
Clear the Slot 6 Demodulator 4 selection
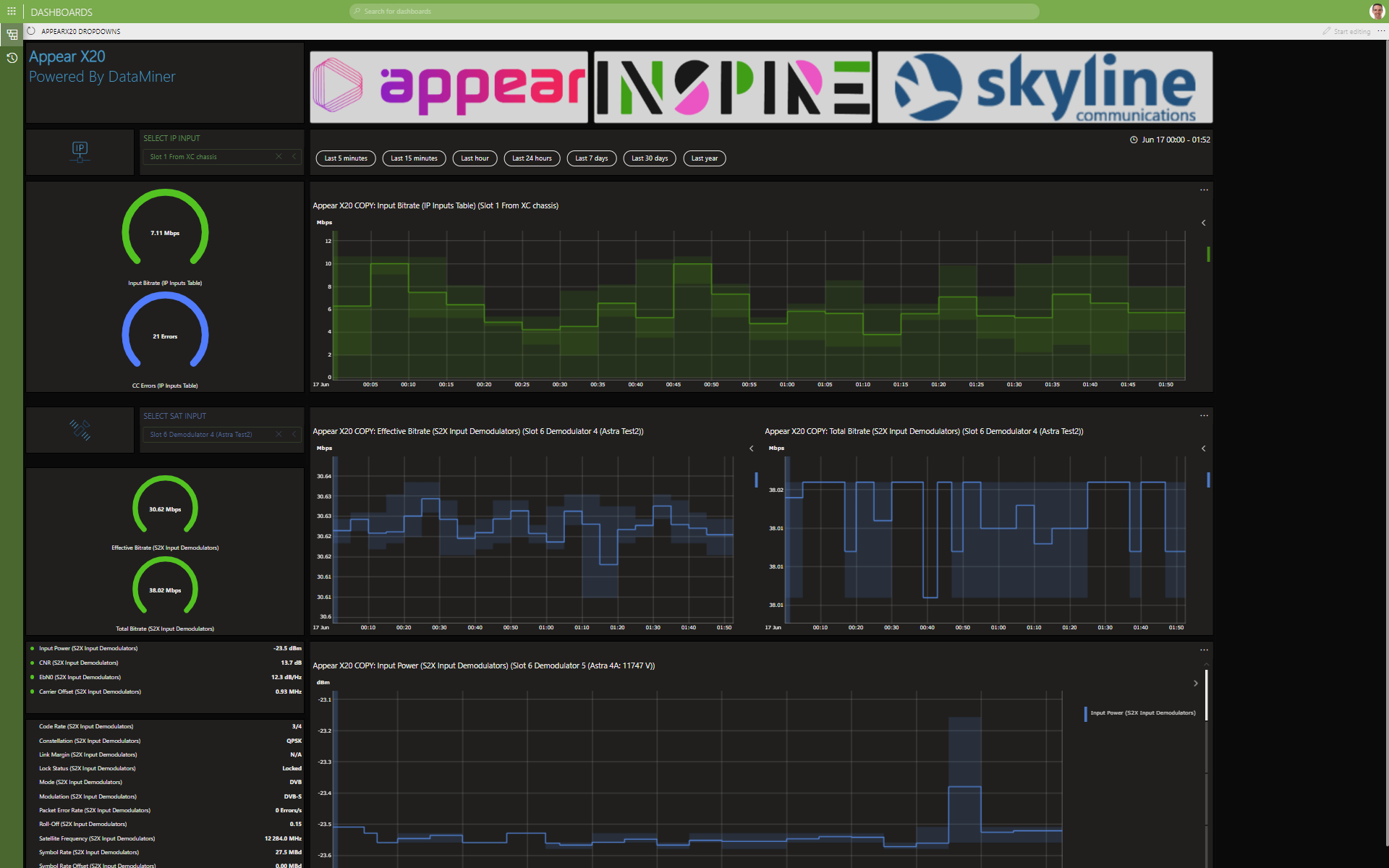coord(279,435)
